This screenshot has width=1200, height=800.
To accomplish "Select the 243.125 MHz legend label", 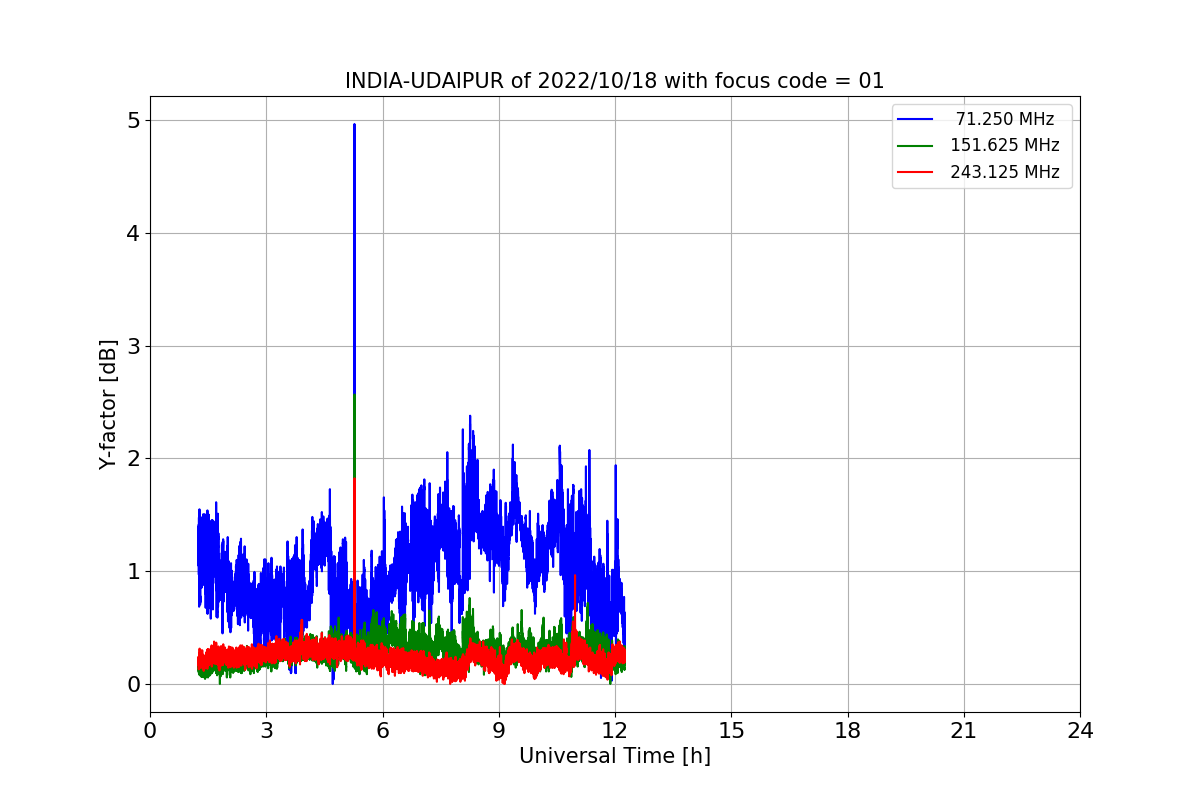I will pos(1005,172).
